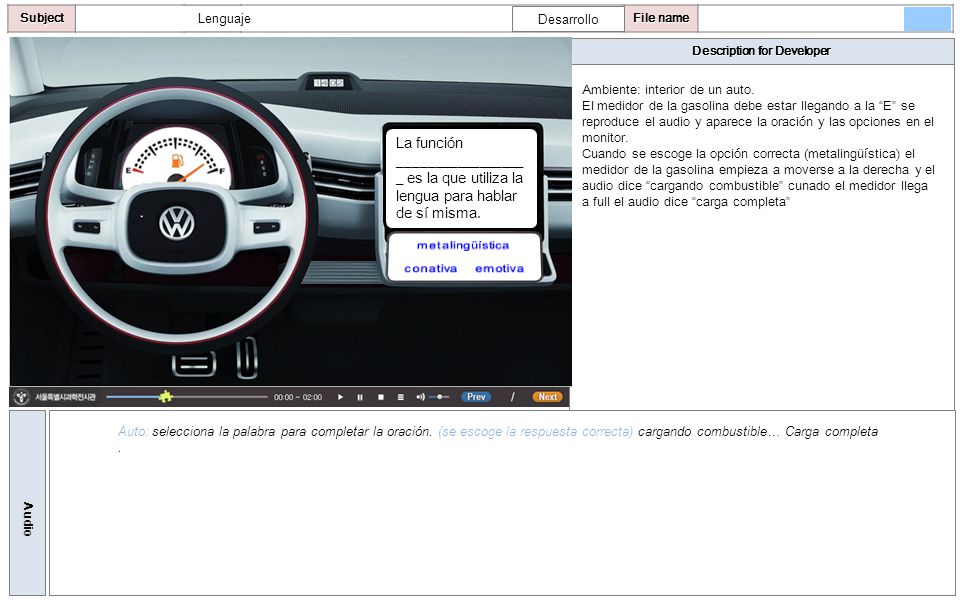Click the 'E' empty mark on fuel gauge

coord(128,170)
